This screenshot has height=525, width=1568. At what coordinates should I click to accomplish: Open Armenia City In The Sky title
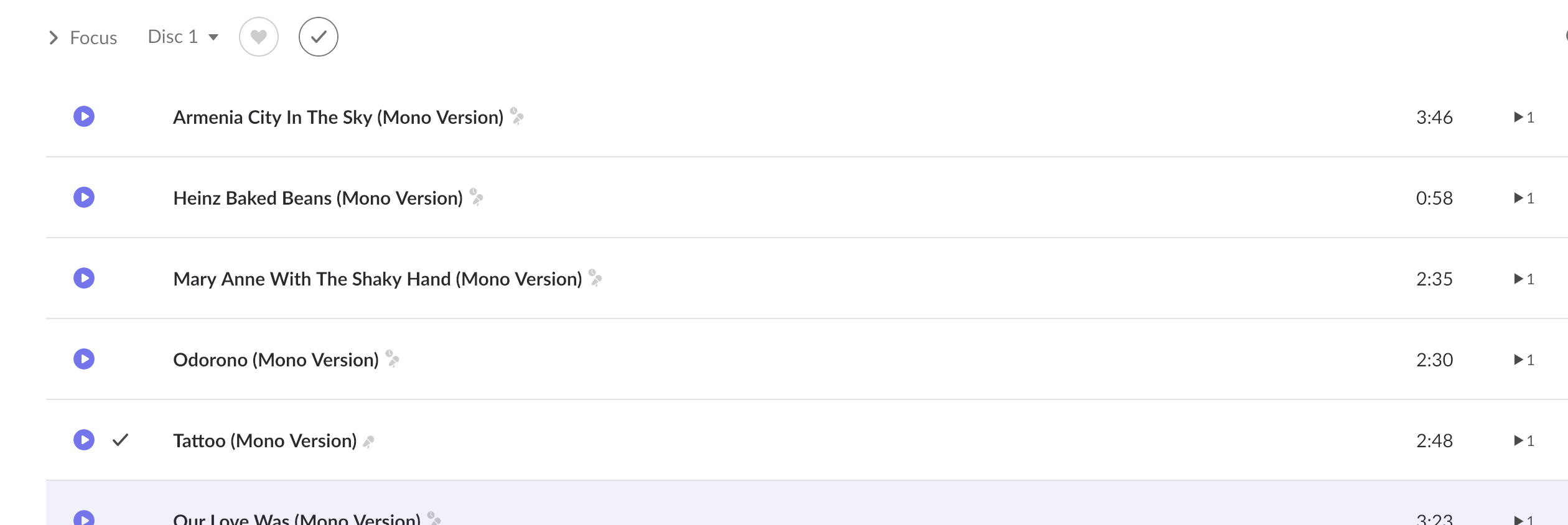[338, 117]
